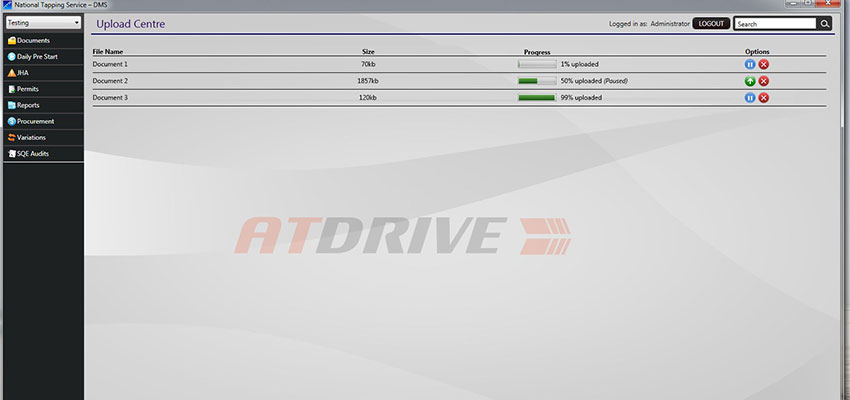The width and height of the screenshot is (850, 400).
Task: Click the Daily Pre Start icon
Action: pos(11,56)
